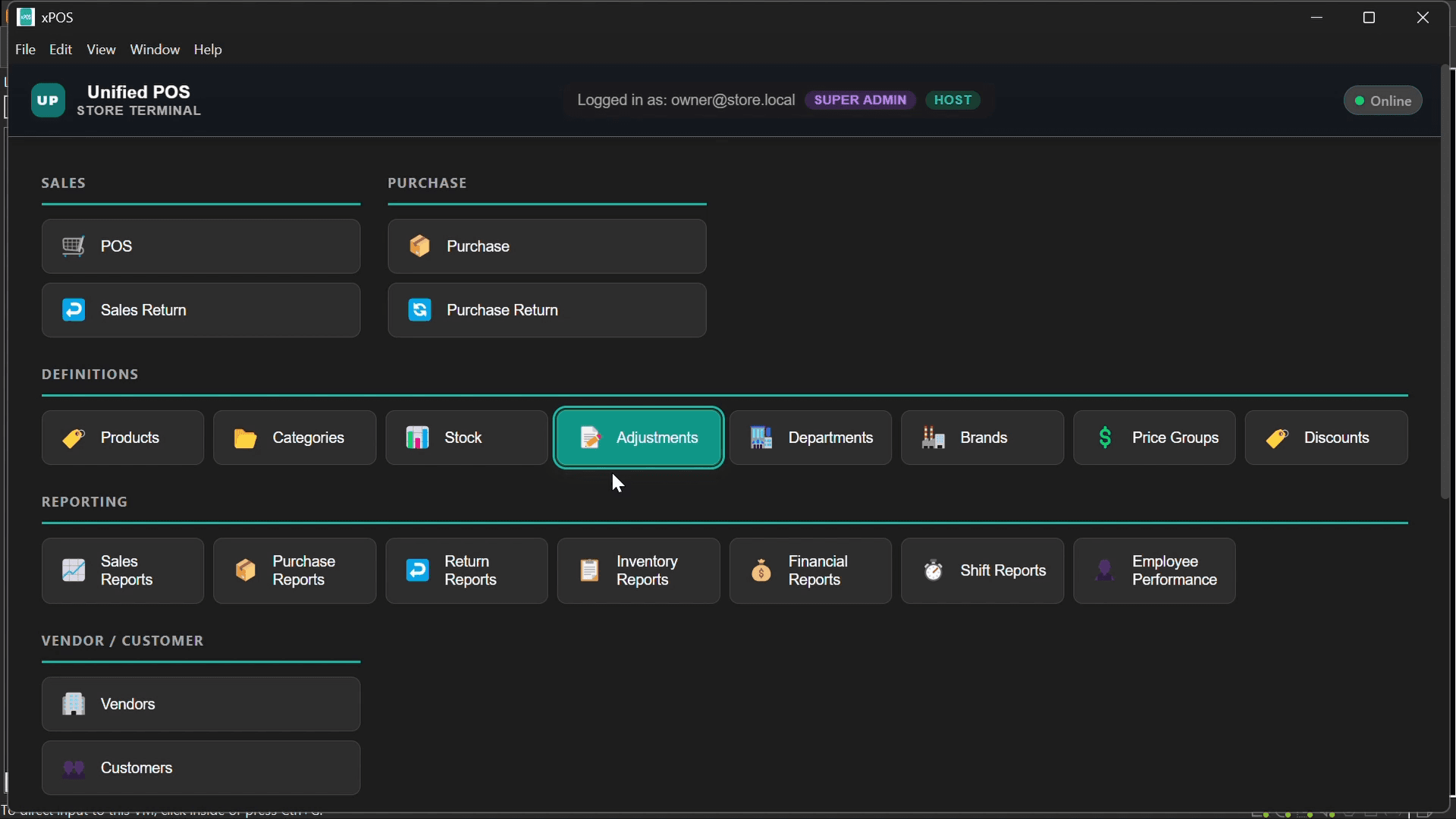
Task: View Return Reports
Action: (x=466, y=571)
